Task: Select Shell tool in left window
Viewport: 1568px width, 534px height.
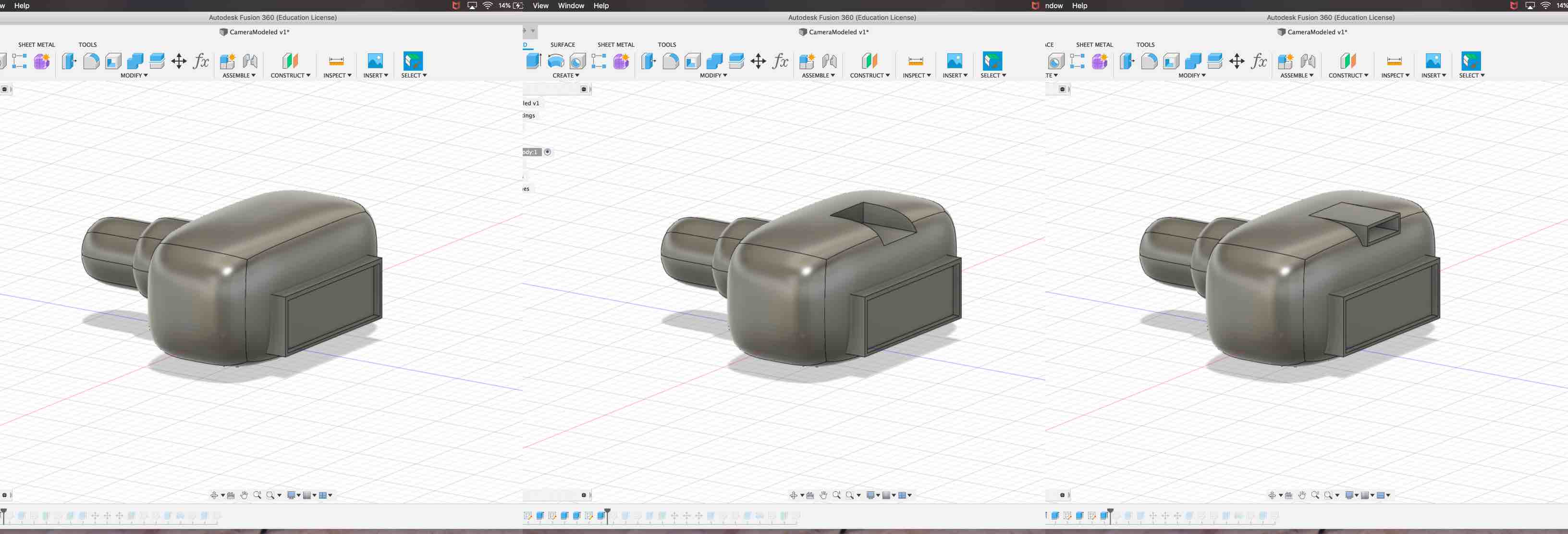Action: [113, 61]
